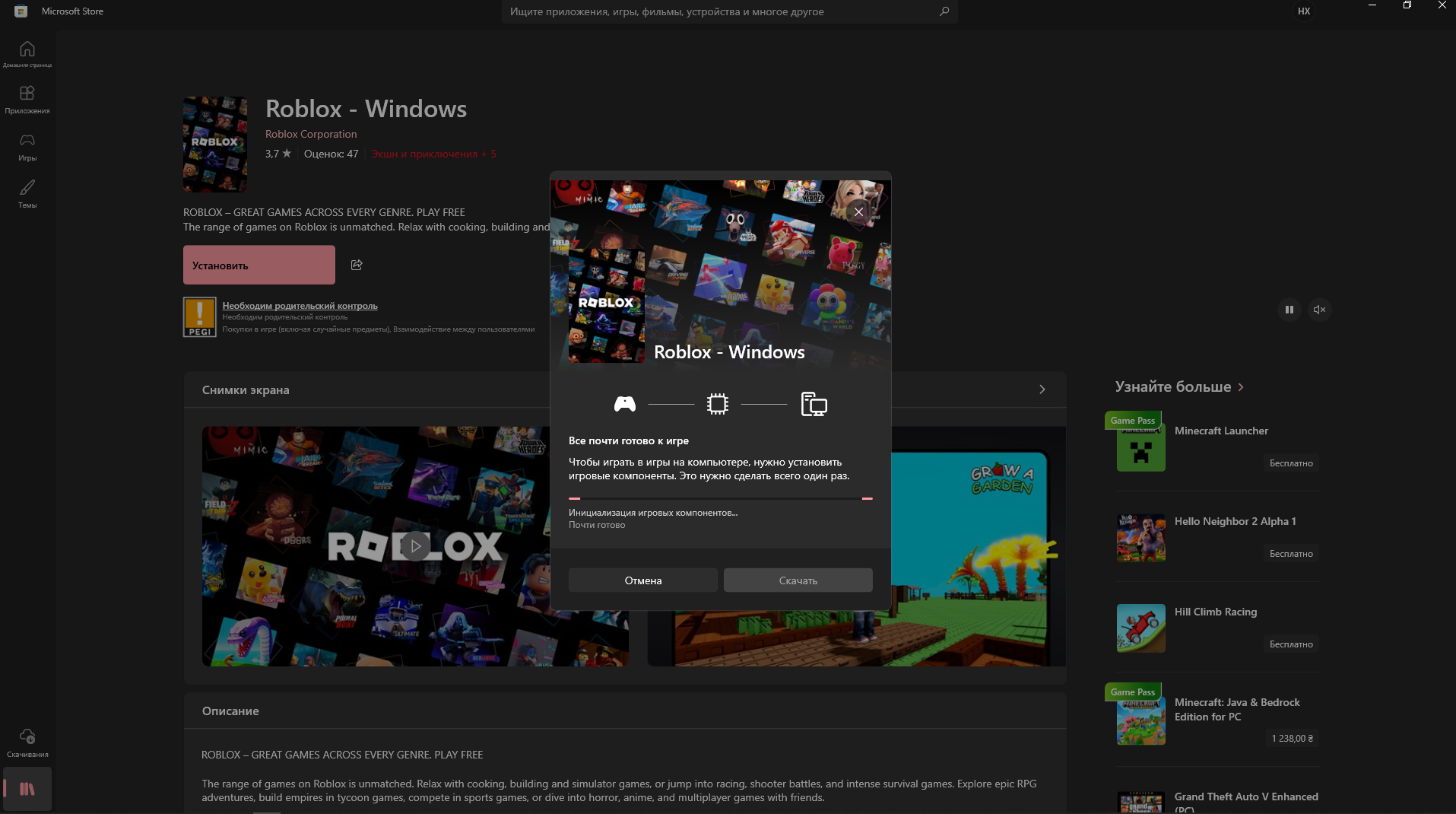Open Экшн и приключения category link

pos(434,154)
